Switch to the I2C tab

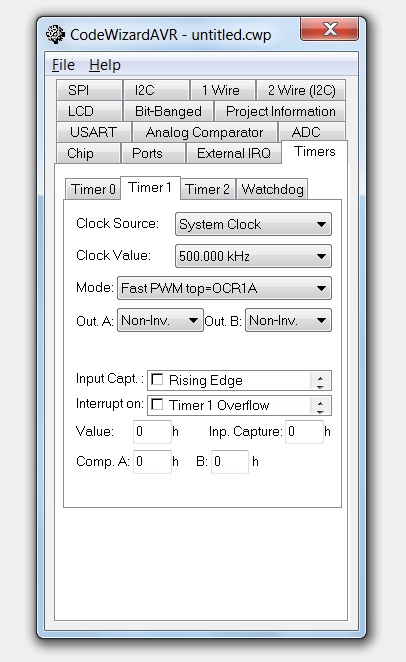(156, 90)
